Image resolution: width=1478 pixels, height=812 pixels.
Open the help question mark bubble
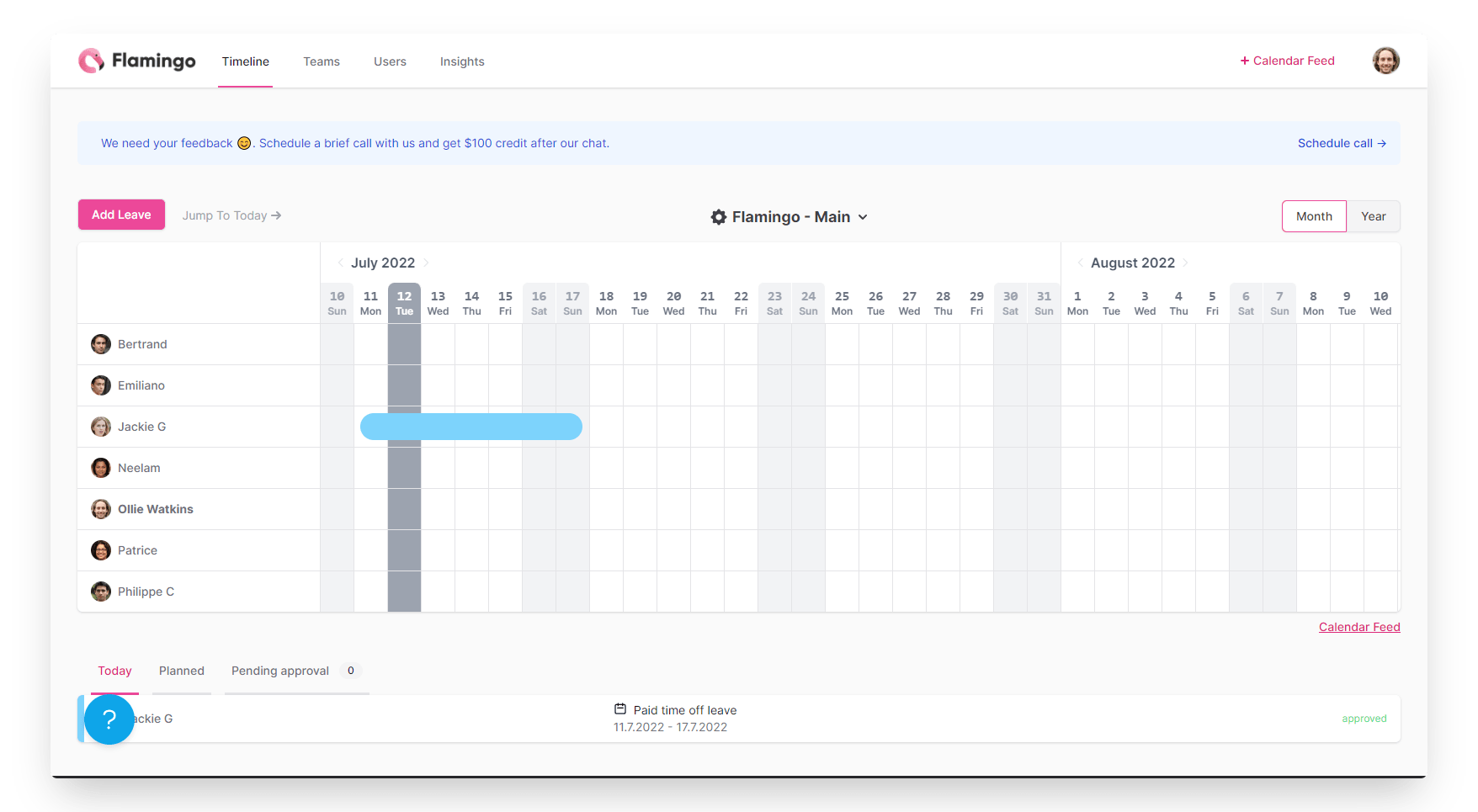point(109,719)
